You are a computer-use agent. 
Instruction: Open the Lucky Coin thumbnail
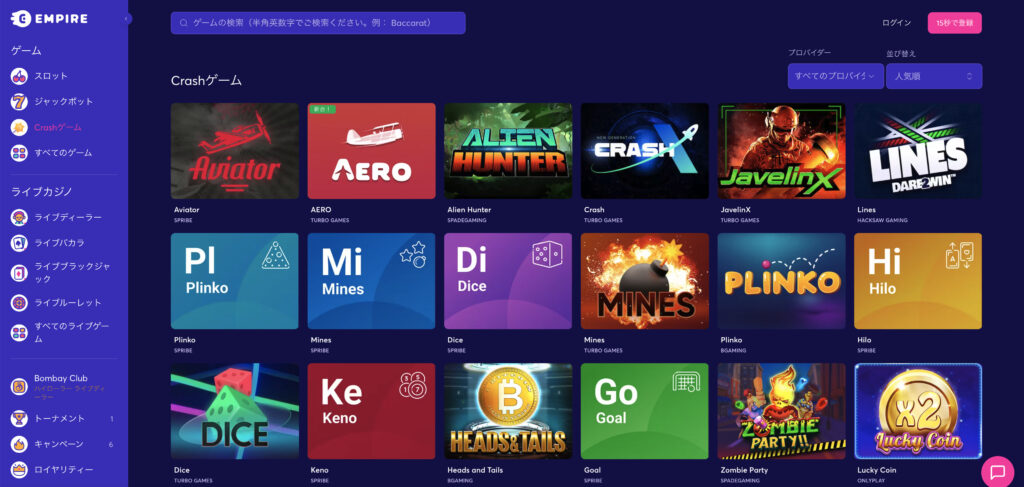[x=918, y=411]
